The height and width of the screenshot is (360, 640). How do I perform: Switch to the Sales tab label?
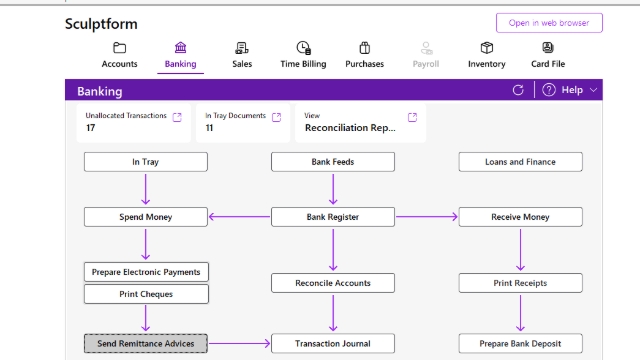(242, 64)
